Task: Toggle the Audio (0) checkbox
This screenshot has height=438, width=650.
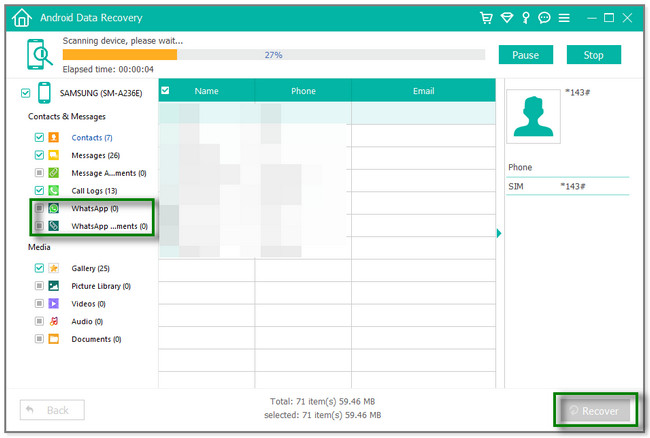Action: point(39,321)
